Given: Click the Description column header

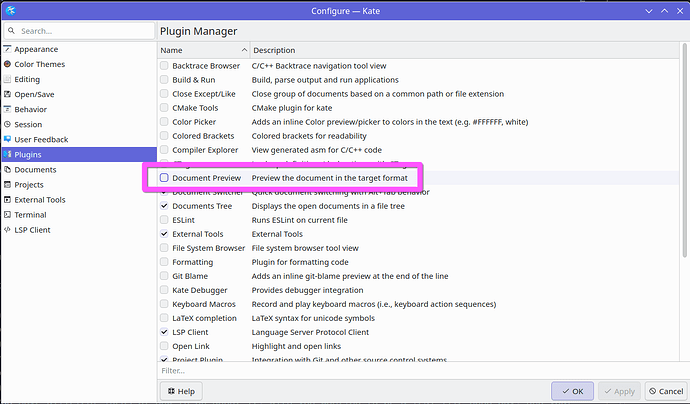Looking at the screenshot, I should [465, 50].
